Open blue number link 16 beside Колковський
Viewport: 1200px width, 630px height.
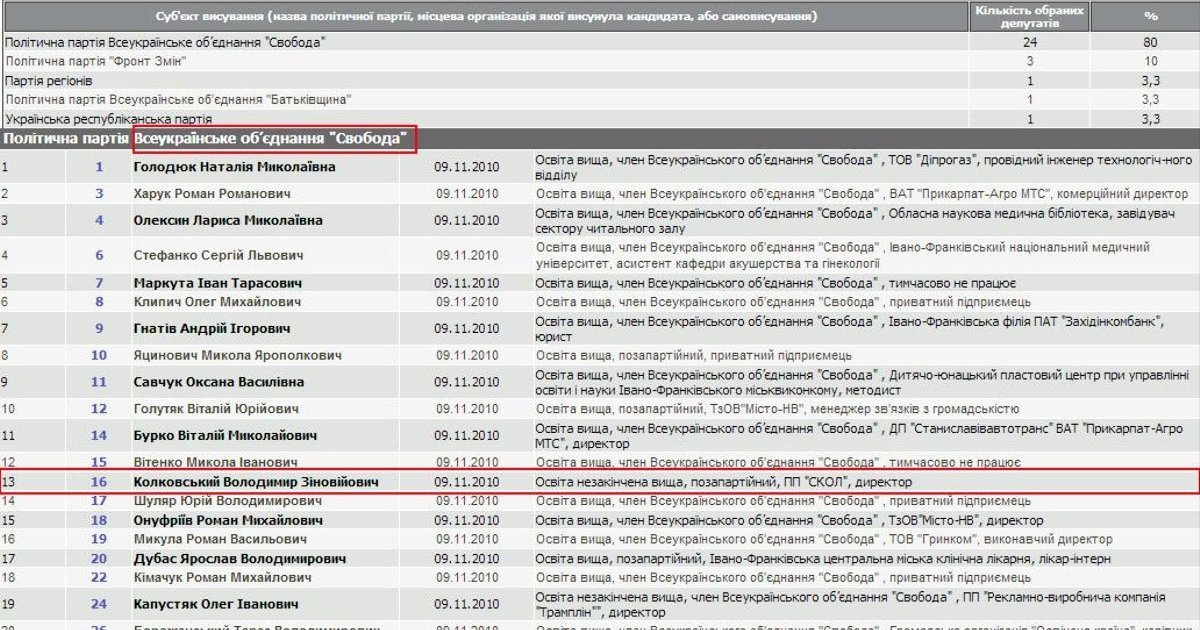click(x=99, y=483)
